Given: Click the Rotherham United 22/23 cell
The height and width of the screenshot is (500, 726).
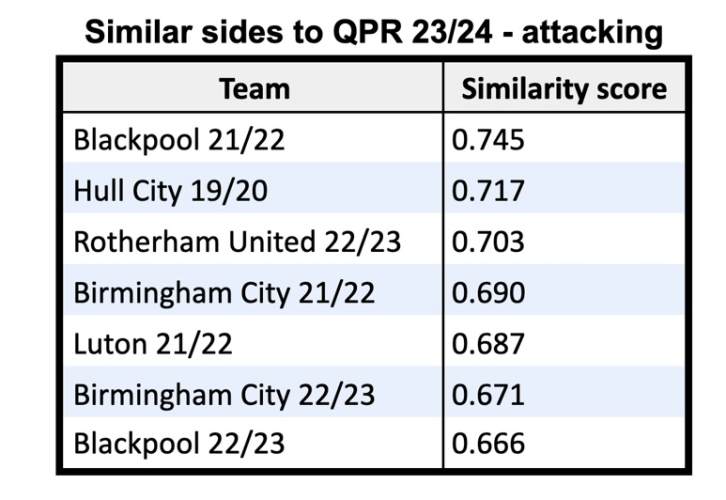Looking at the screenshot, I should coord(237,242).
